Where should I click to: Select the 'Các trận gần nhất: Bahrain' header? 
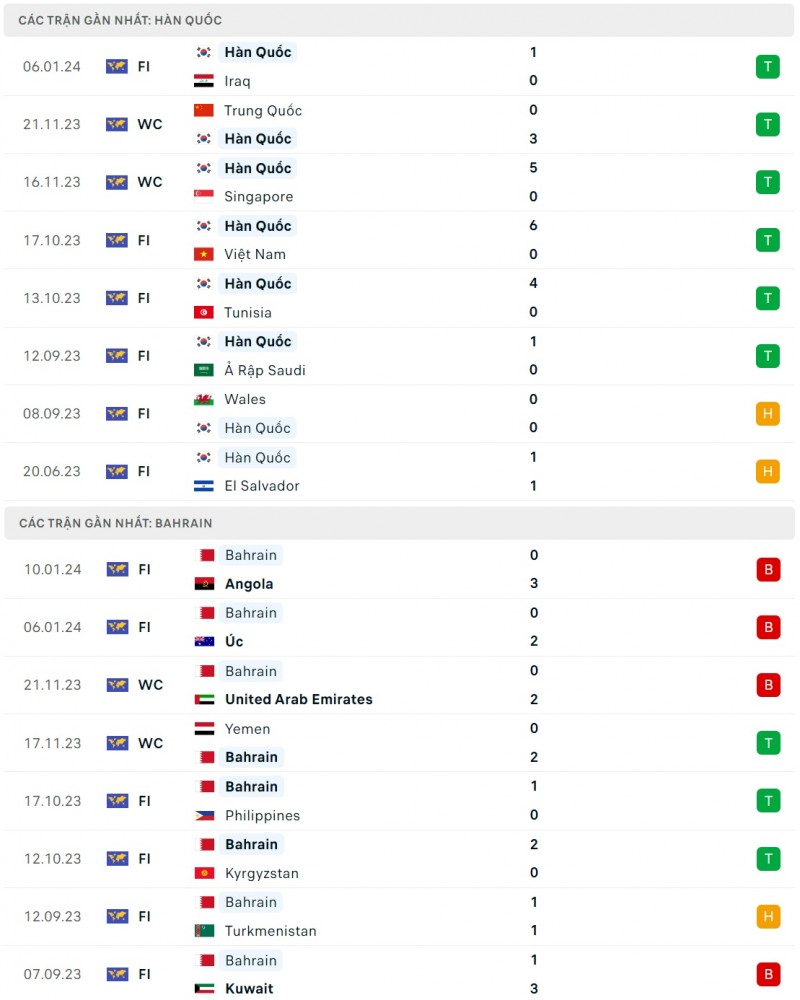pyautogui.click(x=115, y=523)
